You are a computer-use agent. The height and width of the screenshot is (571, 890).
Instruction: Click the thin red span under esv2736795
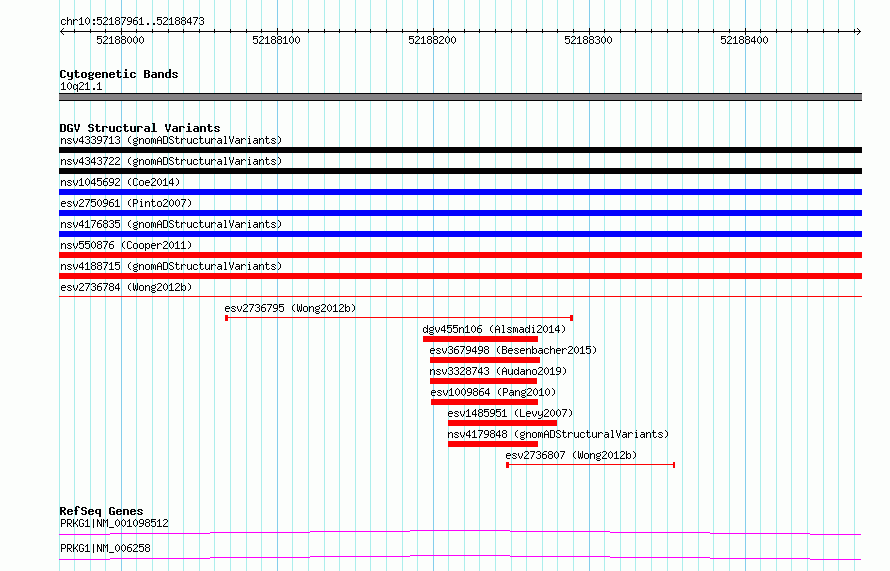click(399, 318)
